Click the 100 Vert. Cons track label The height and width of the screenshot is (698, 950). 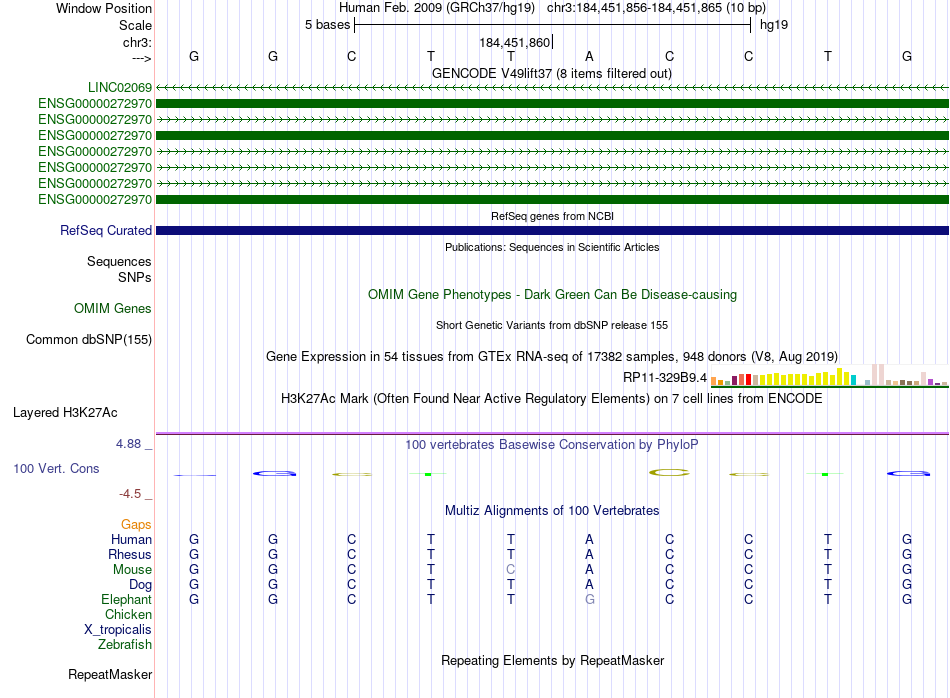[56, 468]
